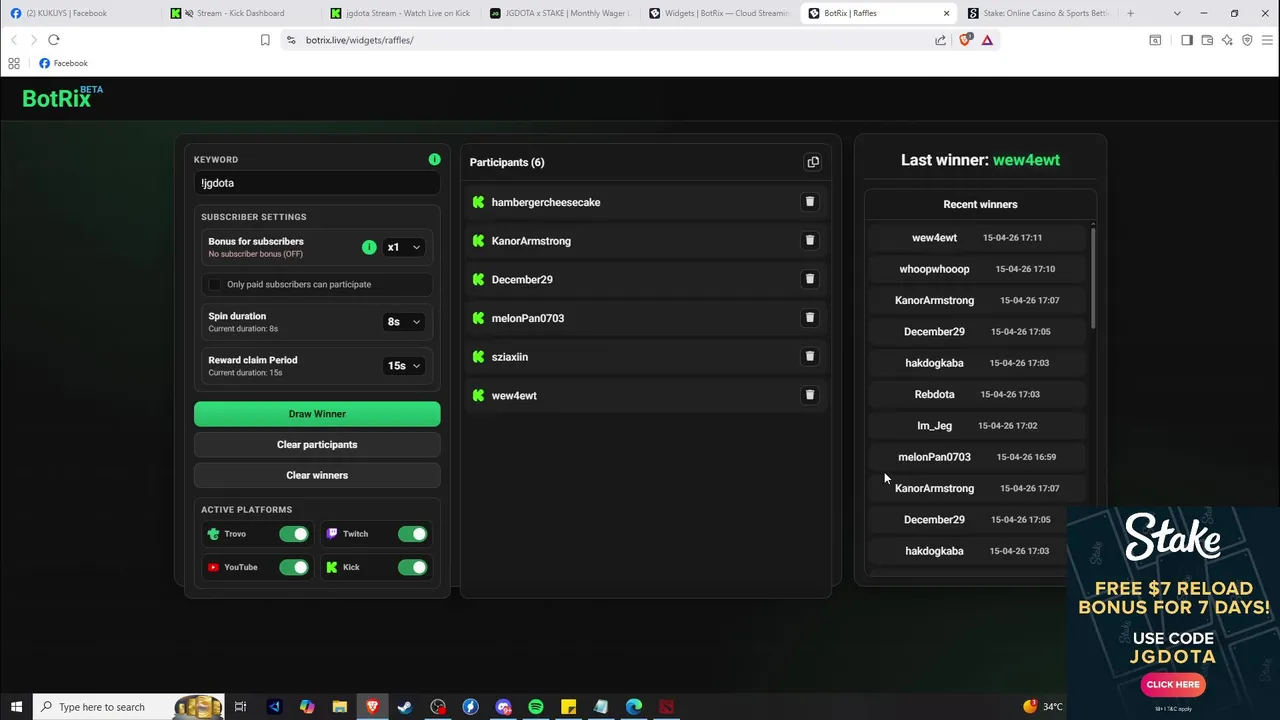
Task: Copy the participants list
Action: pos(813,162)
